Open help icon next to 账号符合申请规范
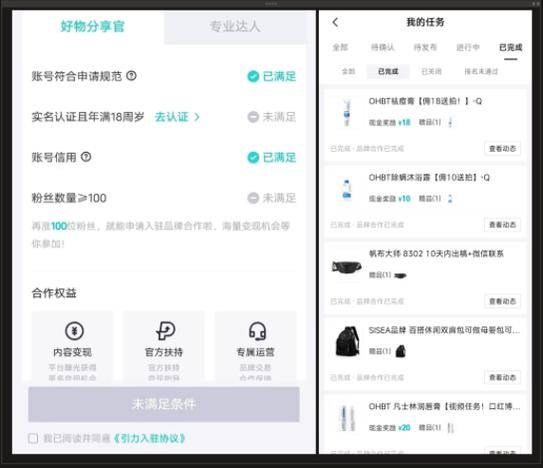Screen dimensions: 543x468 131,76
